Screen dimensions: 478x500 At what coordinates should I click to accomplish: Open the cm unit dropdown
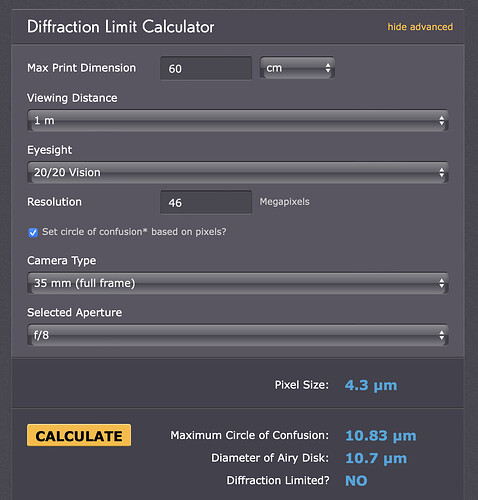tap(297, 68)
